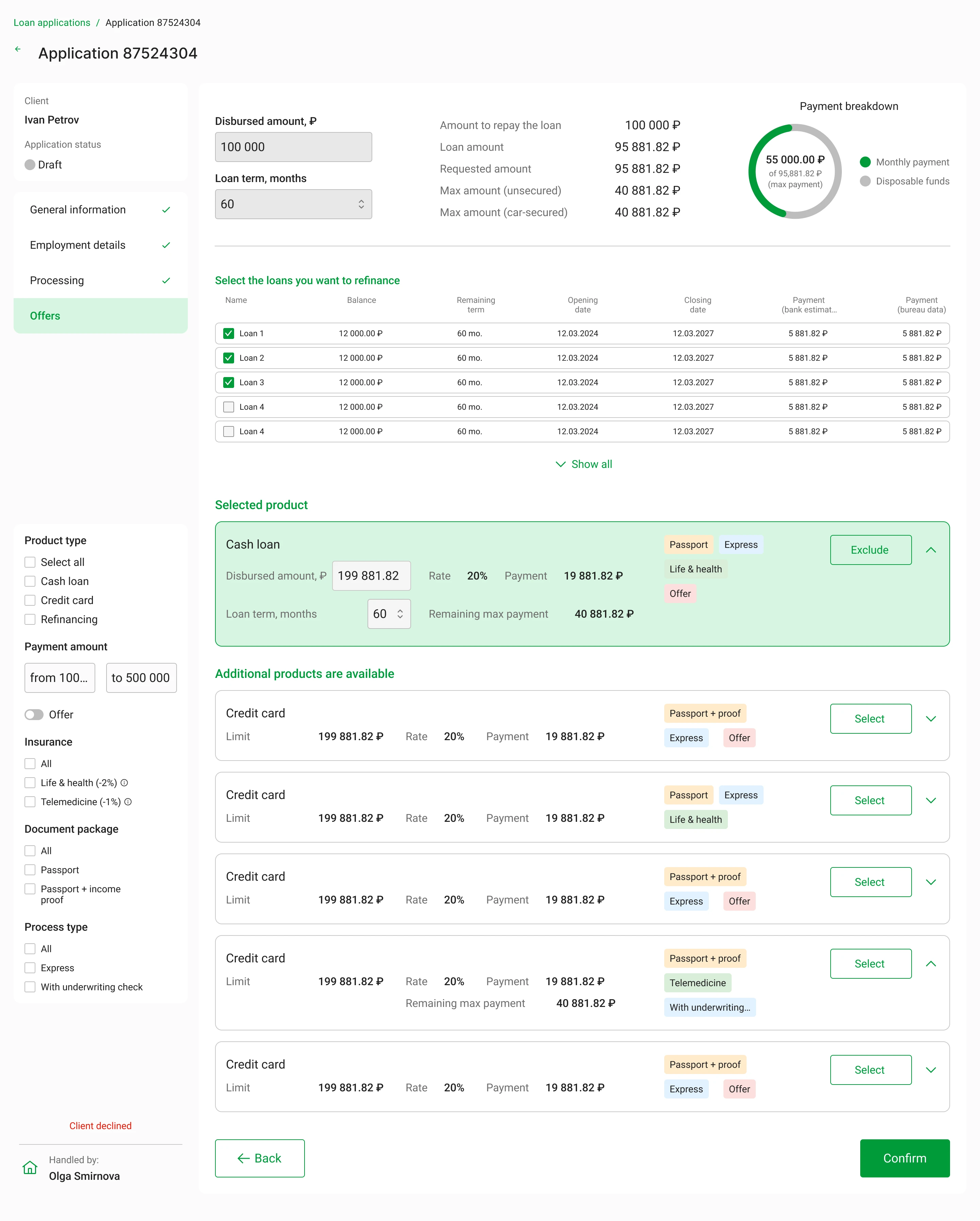Click the Cash loan disbursed amount field
Viewport: 980px width, 1221px height.
(371, 576)
